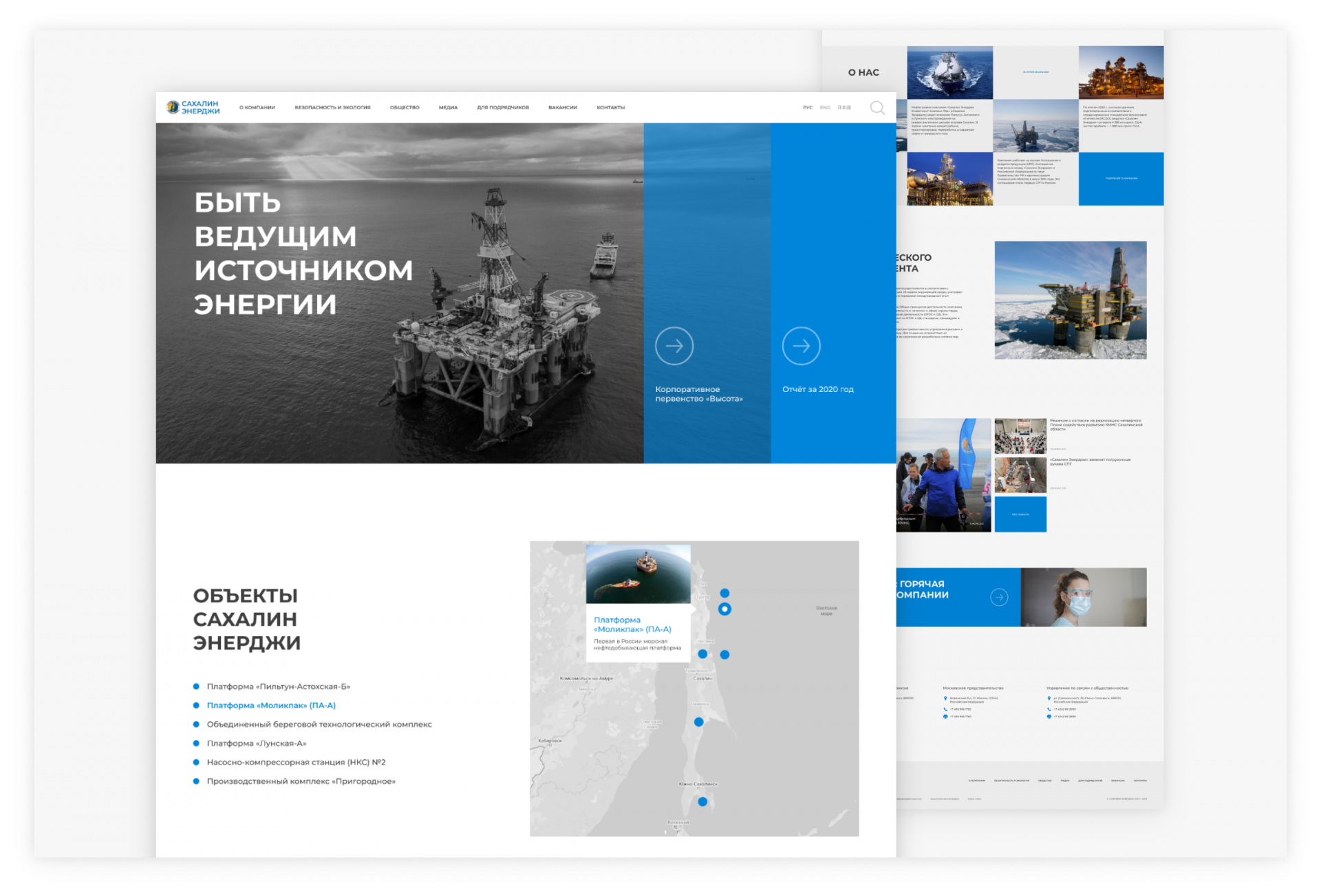Switch language to Japanese
The height and width of the screenshot is (896, 1321).
[x=844, y=107]
